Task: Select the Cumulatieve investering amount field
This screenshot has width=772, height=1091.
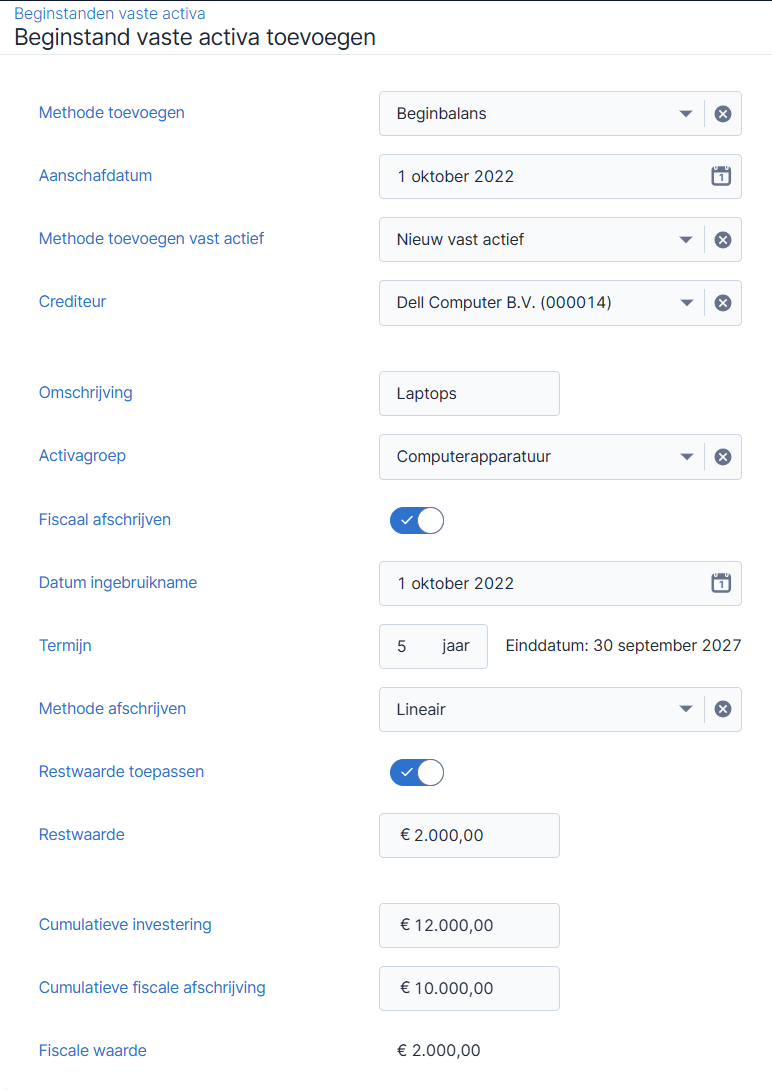Action: point(469,925)
